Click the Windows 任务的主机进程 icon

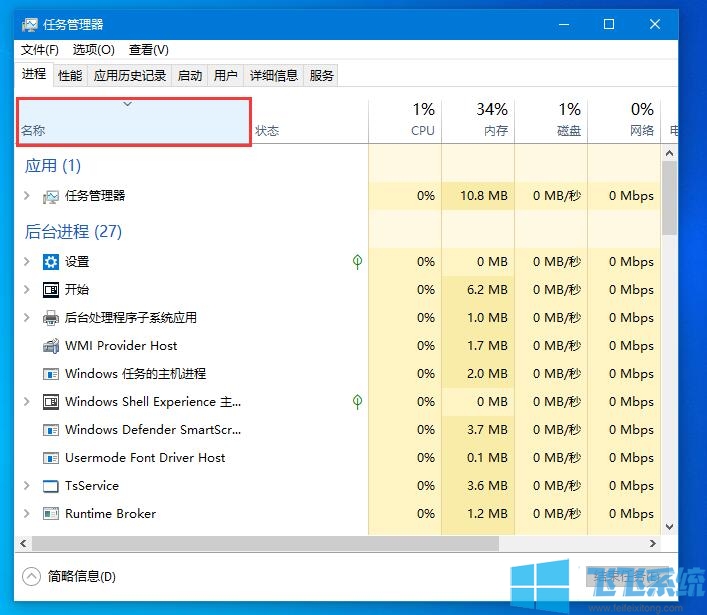(50, 374)
